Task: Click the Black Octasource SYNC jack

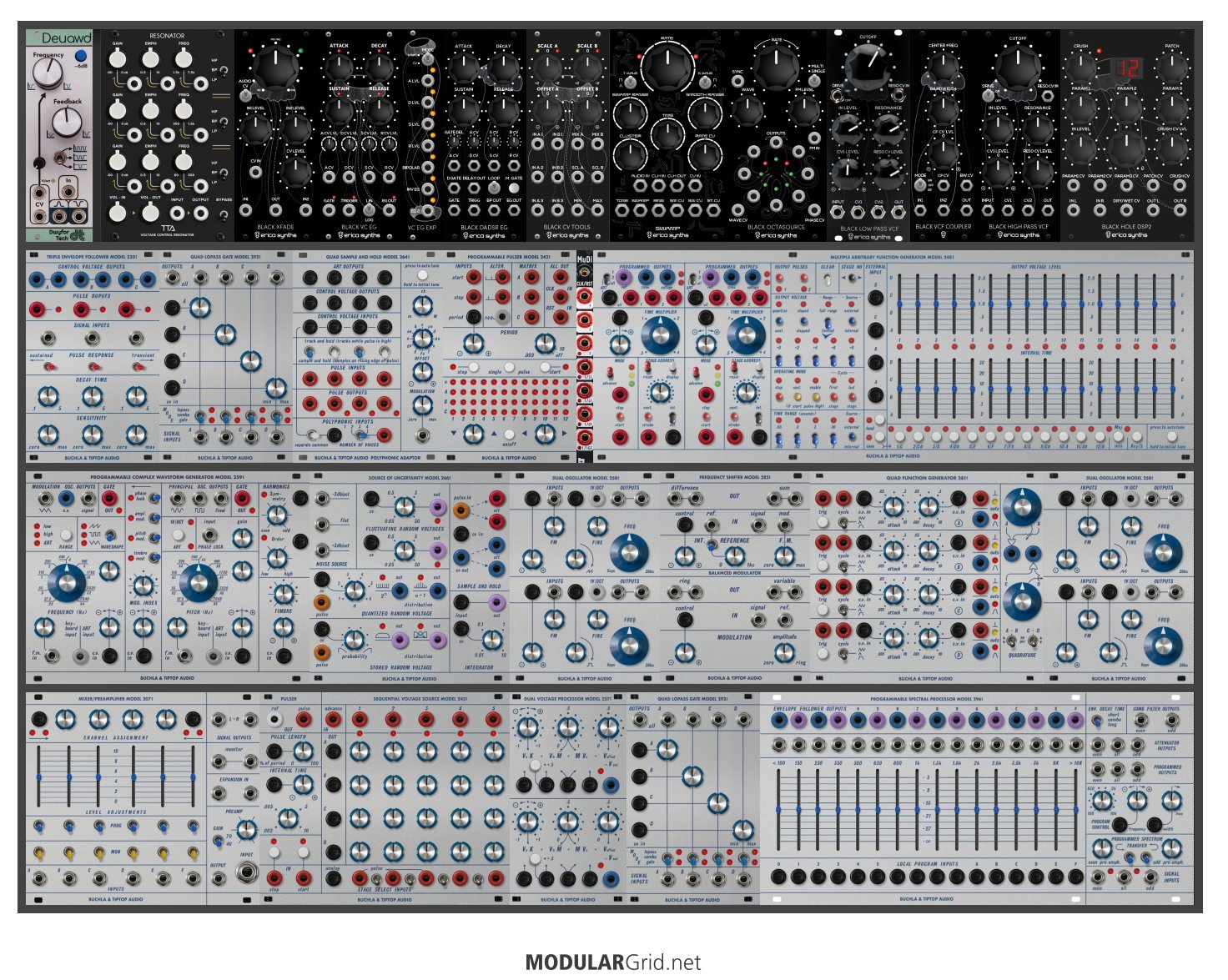Action: tap(737, 82)
